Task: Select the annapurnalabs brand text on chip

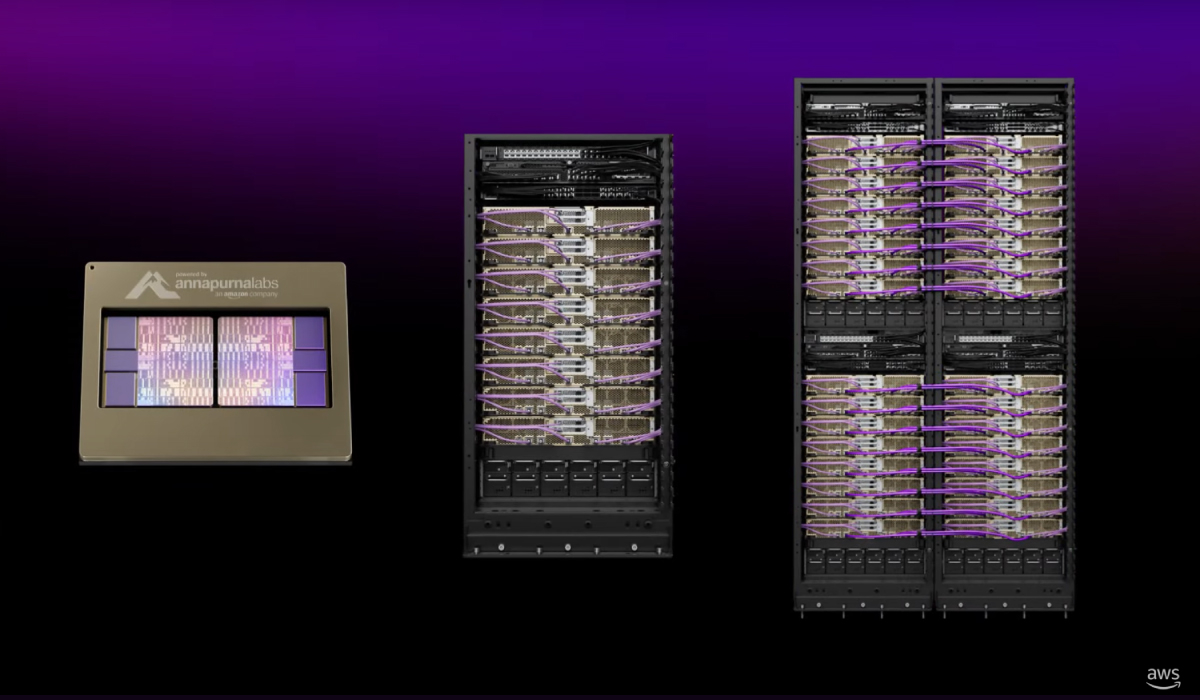Action: coord(227,285)
